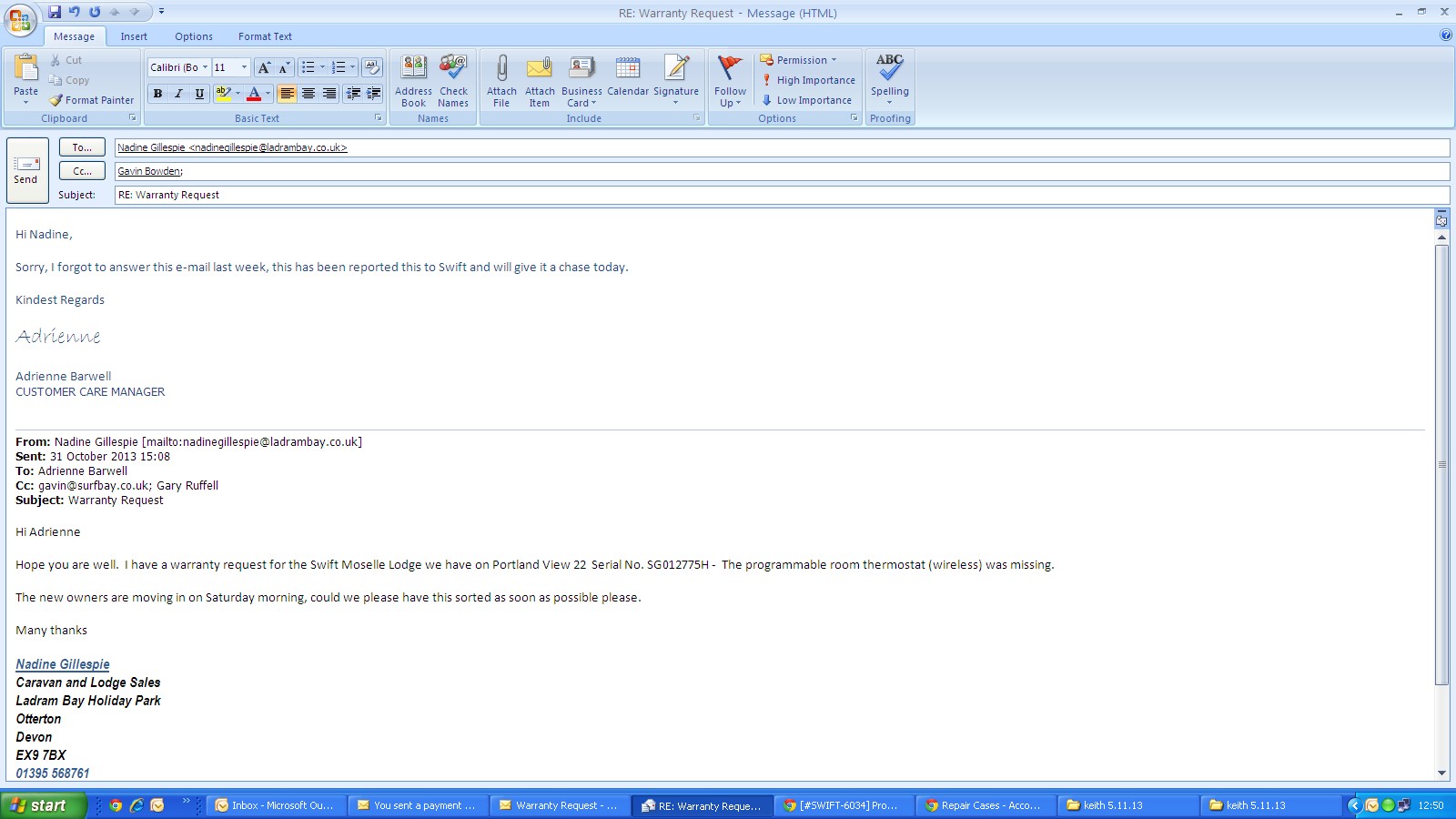Undo the last action in quick access toolbar

pyautogui.click(x=75, y=12)
